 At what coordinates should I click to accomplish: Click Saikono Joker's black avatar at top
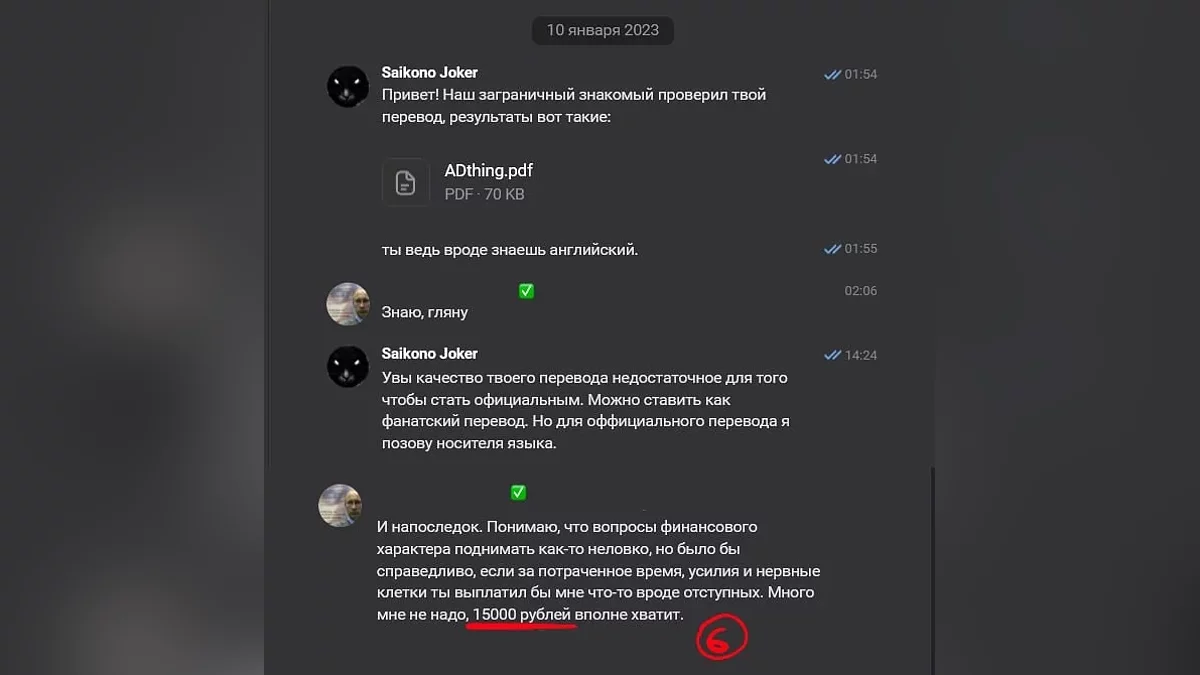(348, 87)
